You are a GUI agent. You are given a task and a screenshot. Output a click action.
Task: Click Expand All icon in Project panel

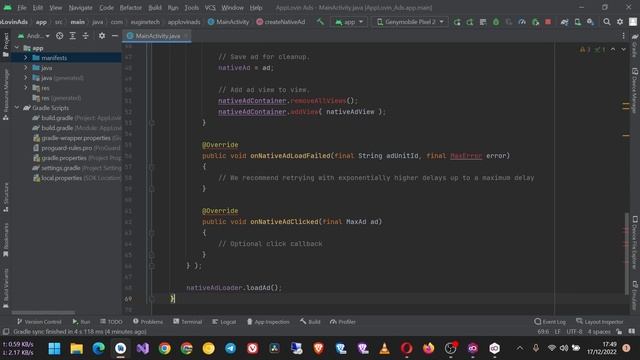73,36
